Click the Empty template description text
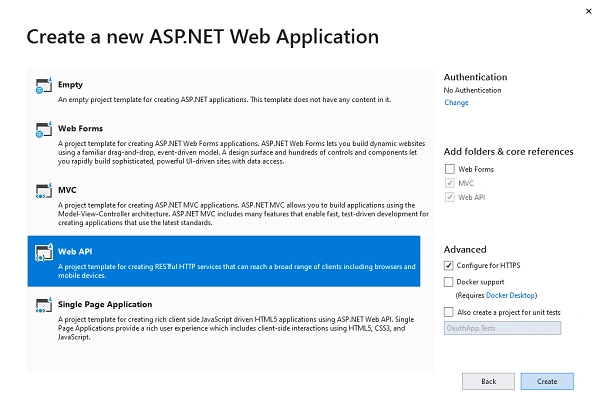 tap(225, 100)
